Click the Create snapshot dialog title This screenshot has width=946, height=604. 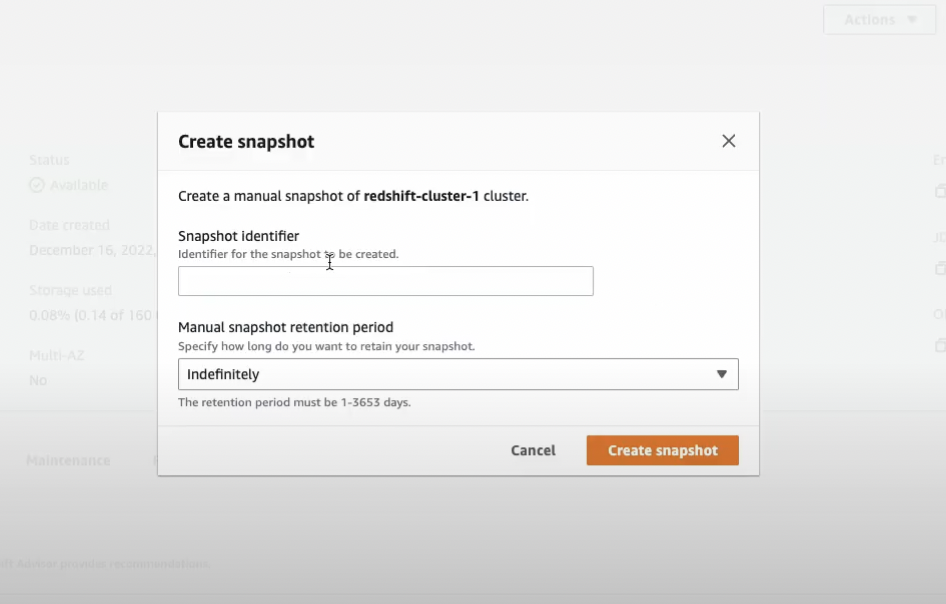pyautogui.click(x=246, y=141)
